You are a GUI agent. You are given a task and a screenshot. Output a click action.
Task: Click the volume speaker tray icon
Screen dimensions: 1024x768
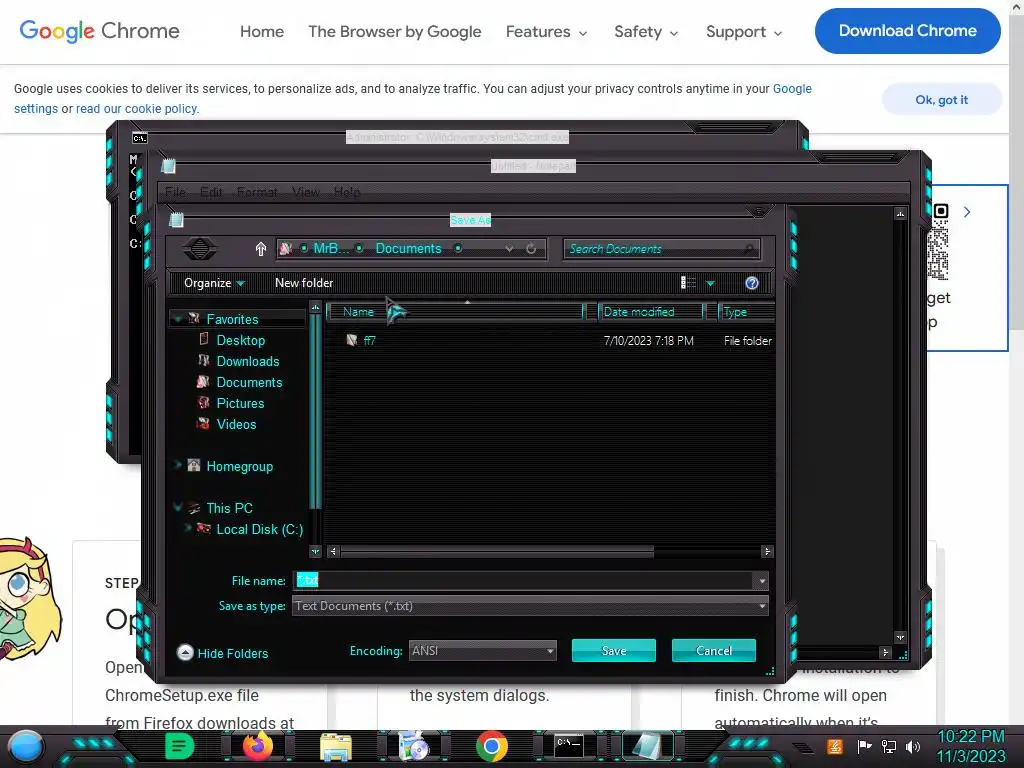(913, 746)
